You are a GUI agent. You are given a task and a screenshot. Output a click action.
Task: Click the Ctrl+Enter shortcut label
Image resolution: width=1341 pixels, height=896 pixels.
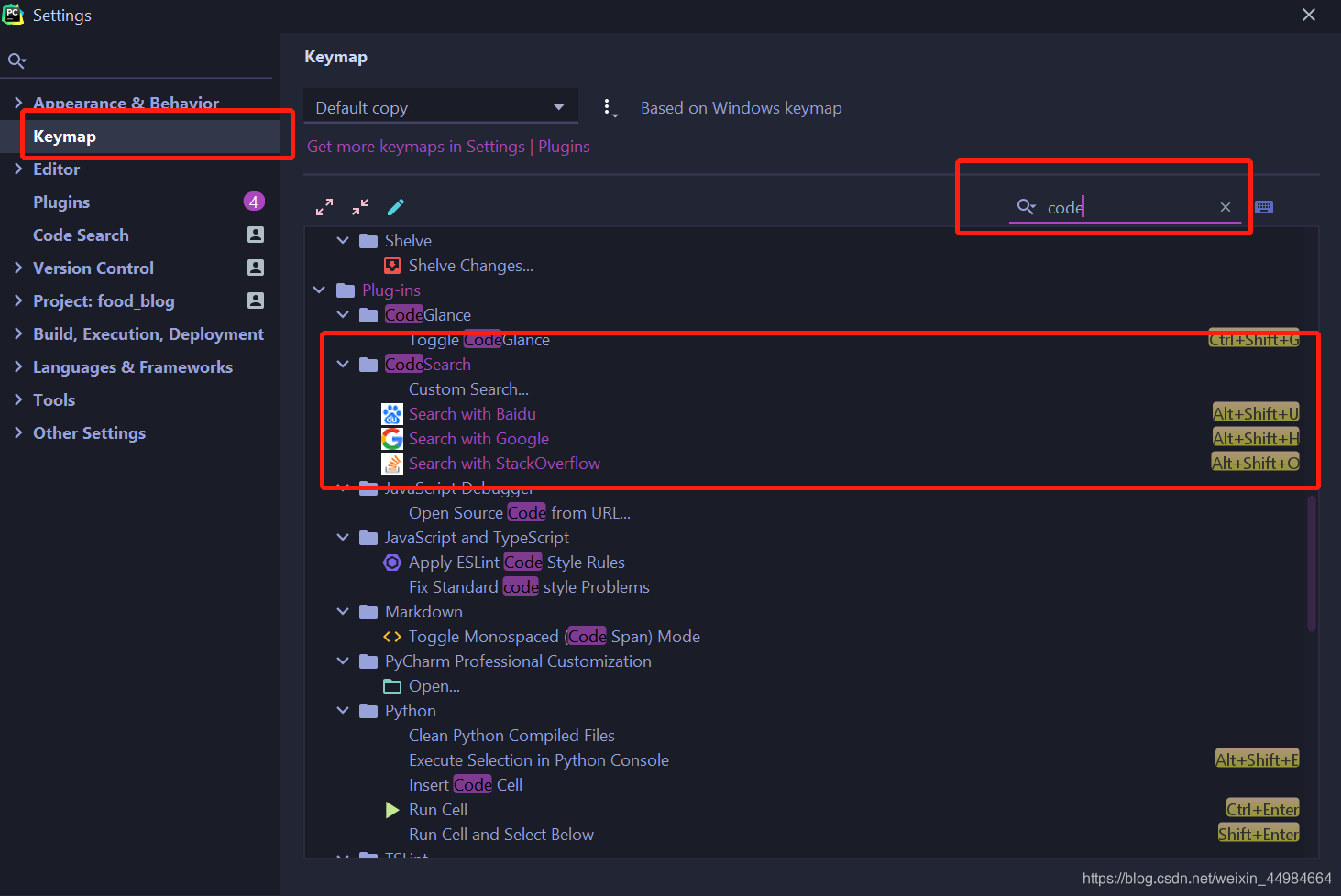pyautogui.click(x=1263, y=810)
